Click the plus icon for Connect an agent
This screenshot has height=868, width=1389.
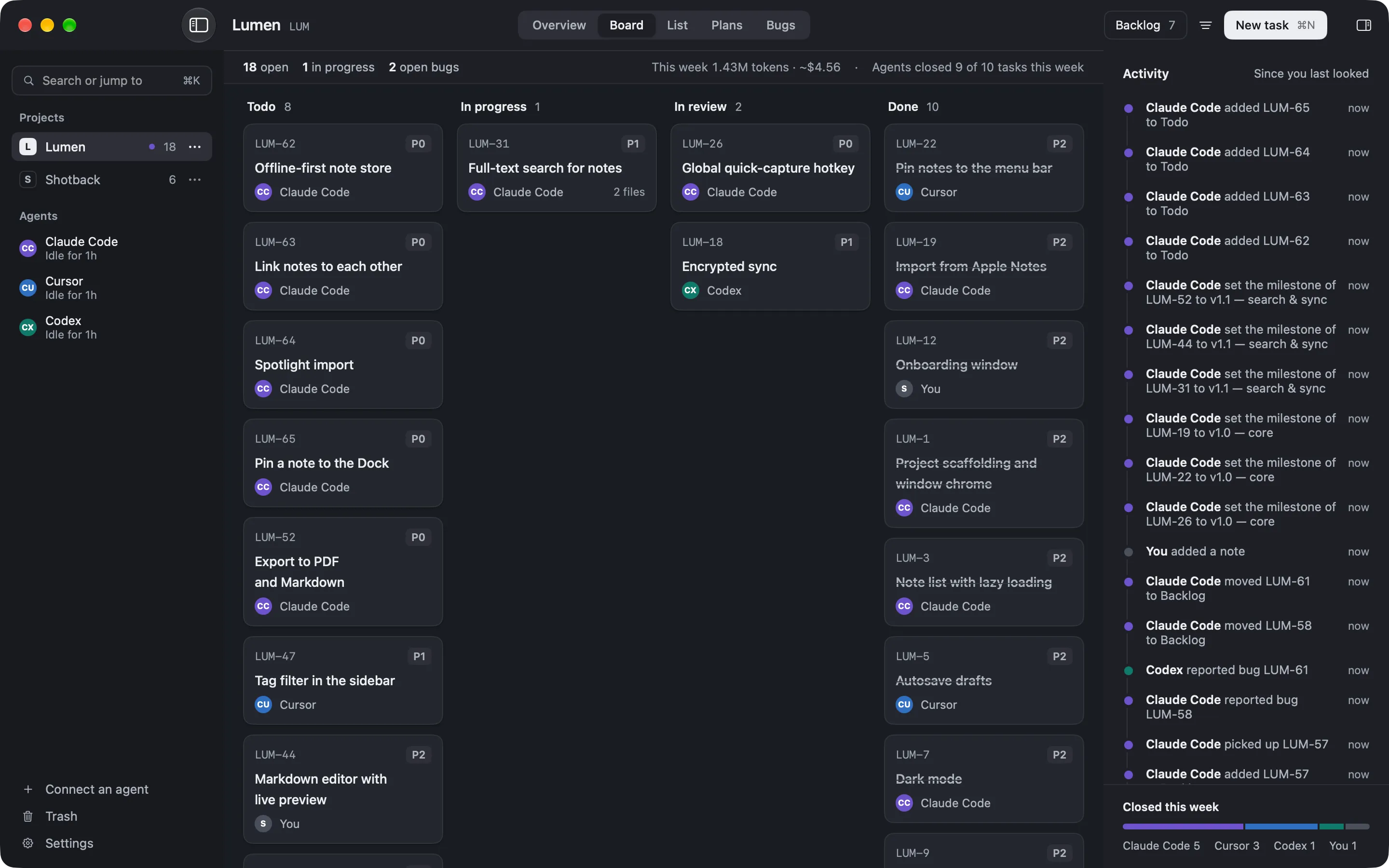(x=27, y=789)
